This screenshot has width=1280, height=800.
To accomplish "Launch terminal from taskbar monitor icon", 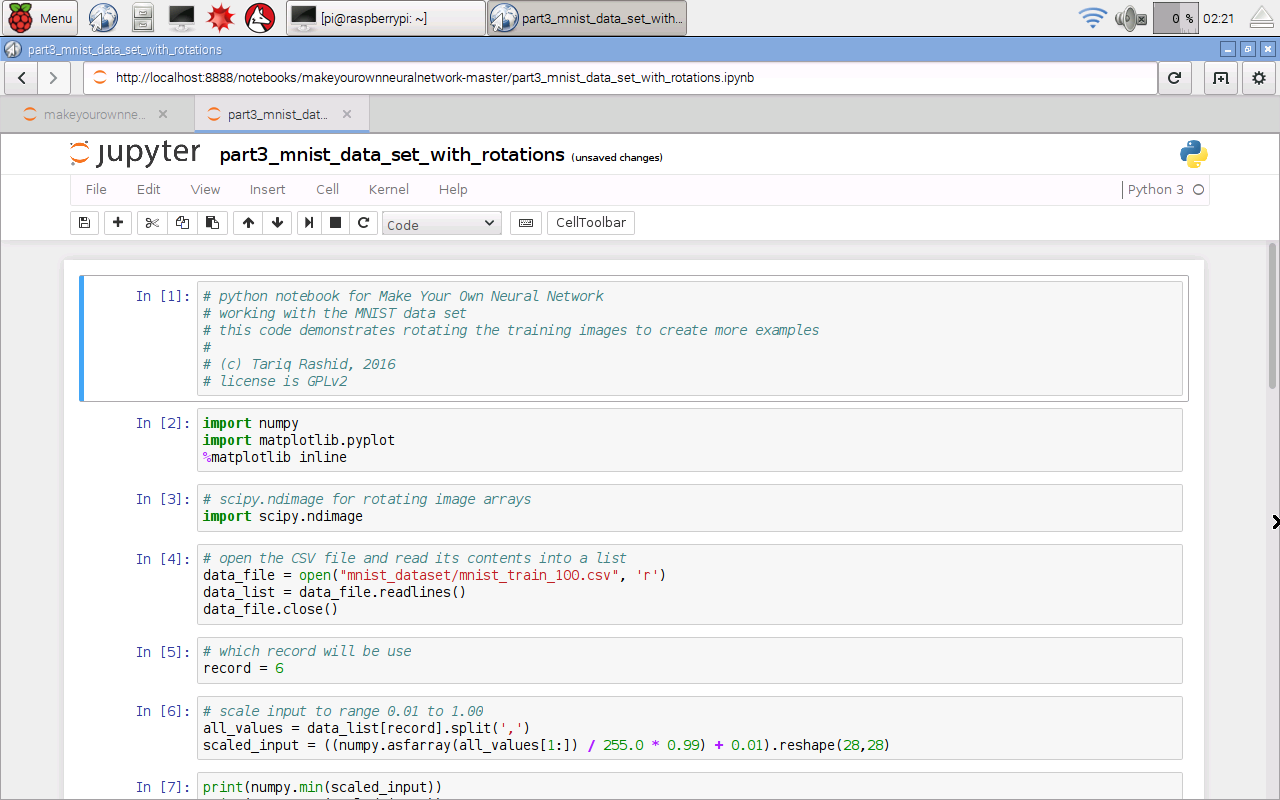I will [182, 18].
